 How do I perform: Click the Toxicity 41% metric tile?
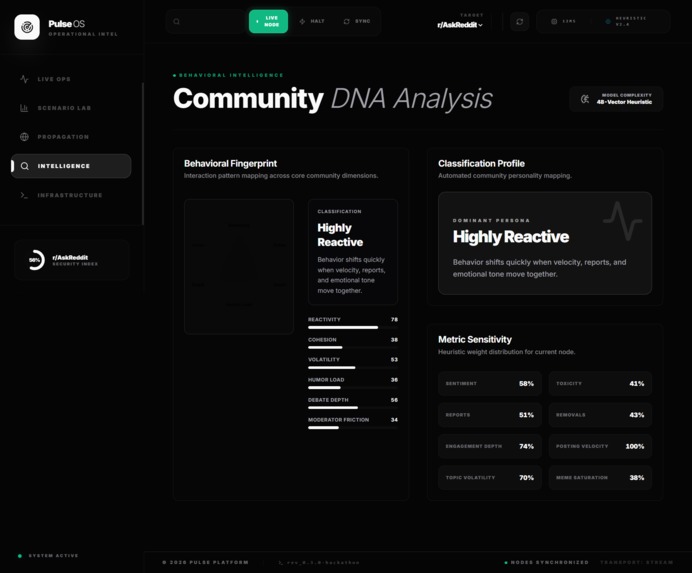(x=600, y=384)
